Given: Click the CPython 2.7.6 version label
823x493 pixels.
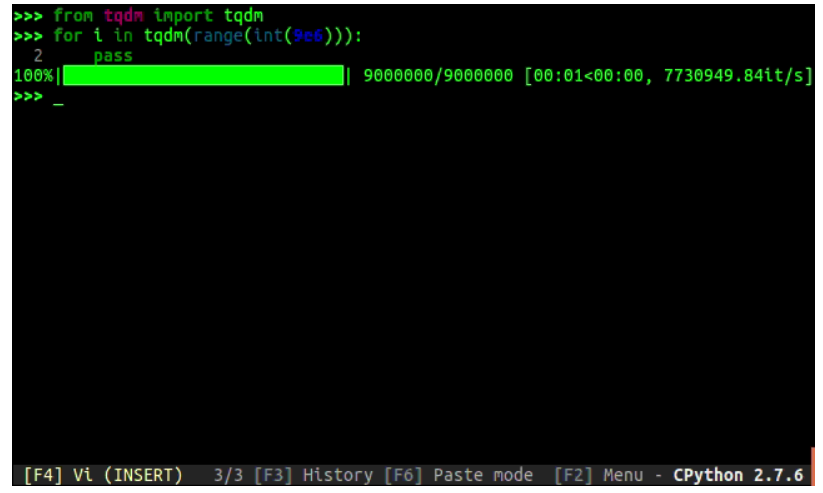Looking at the screenshot, I should [738, 475].
